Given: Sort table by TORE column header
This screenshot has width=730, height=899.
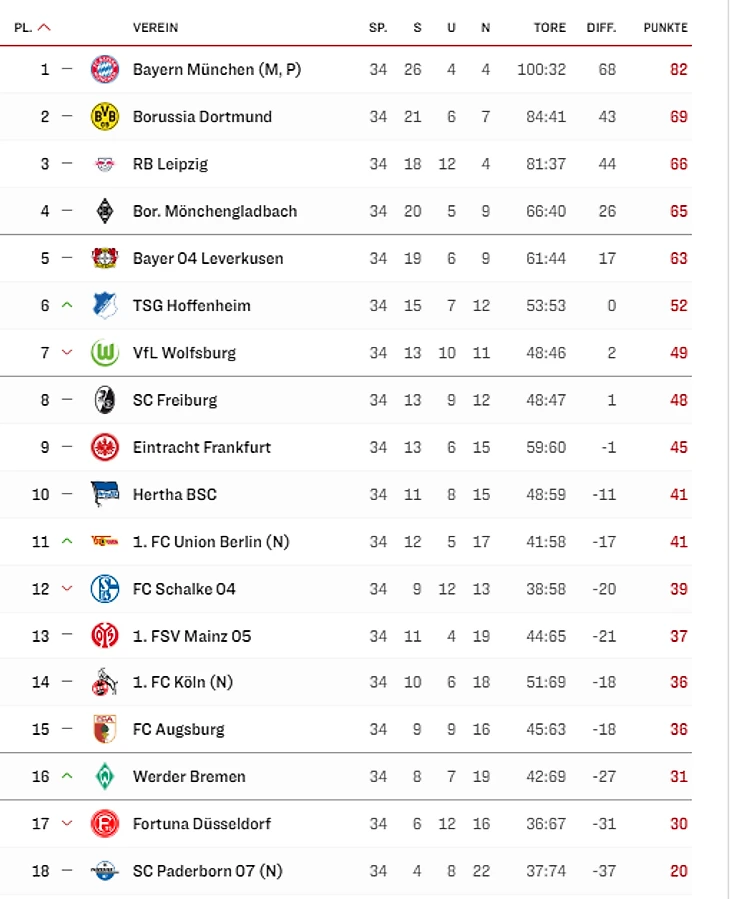Looking at the screenshot, I should point(549,28).
